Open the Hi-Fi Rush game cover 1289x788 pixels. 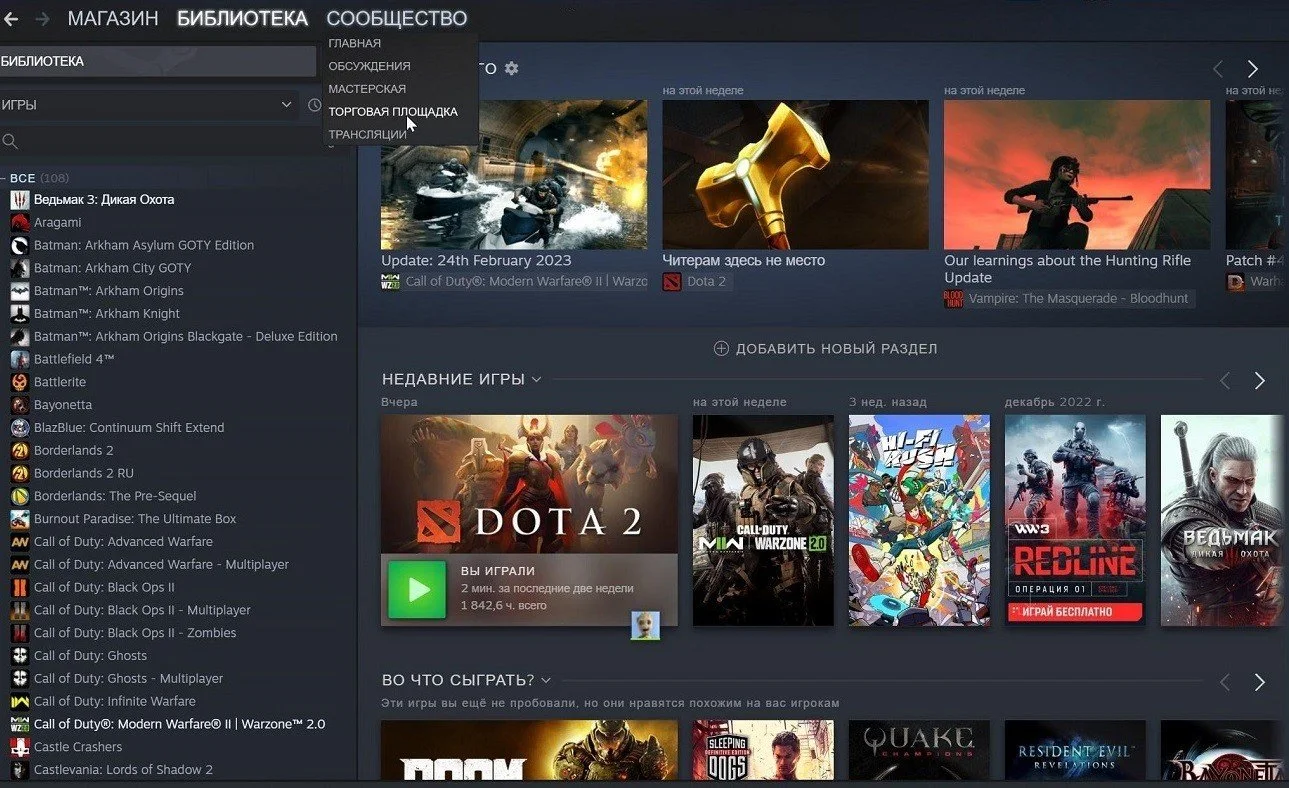coord(919,521)
